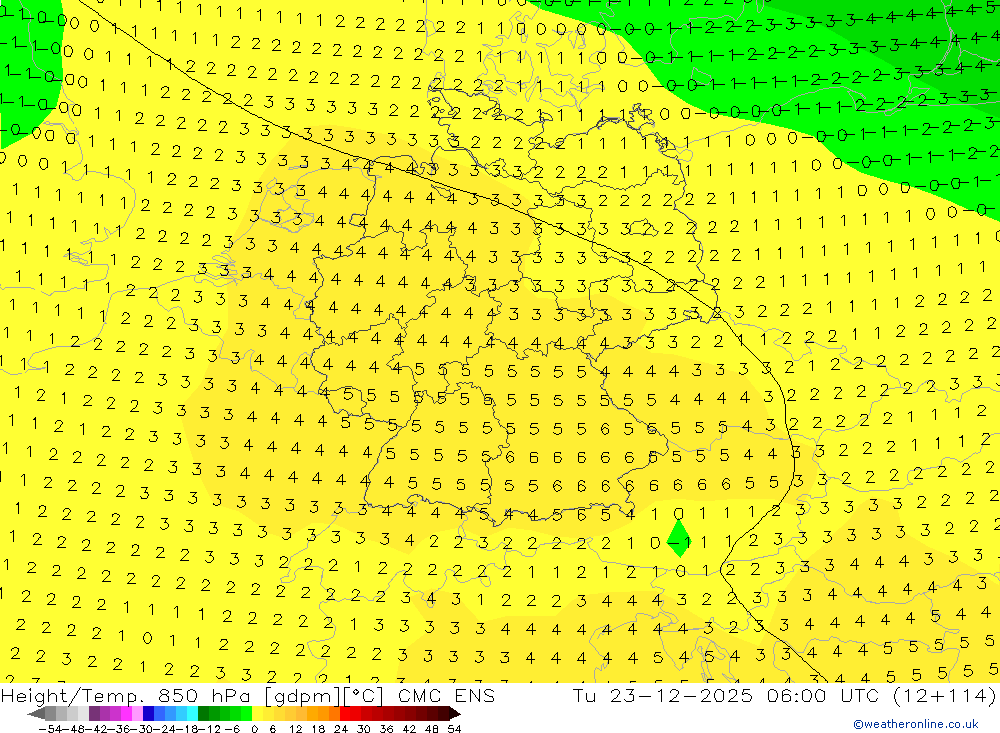1000x733 pixels.
Task: Click the "CMC ENS" model label
Action: pos(446,695)
